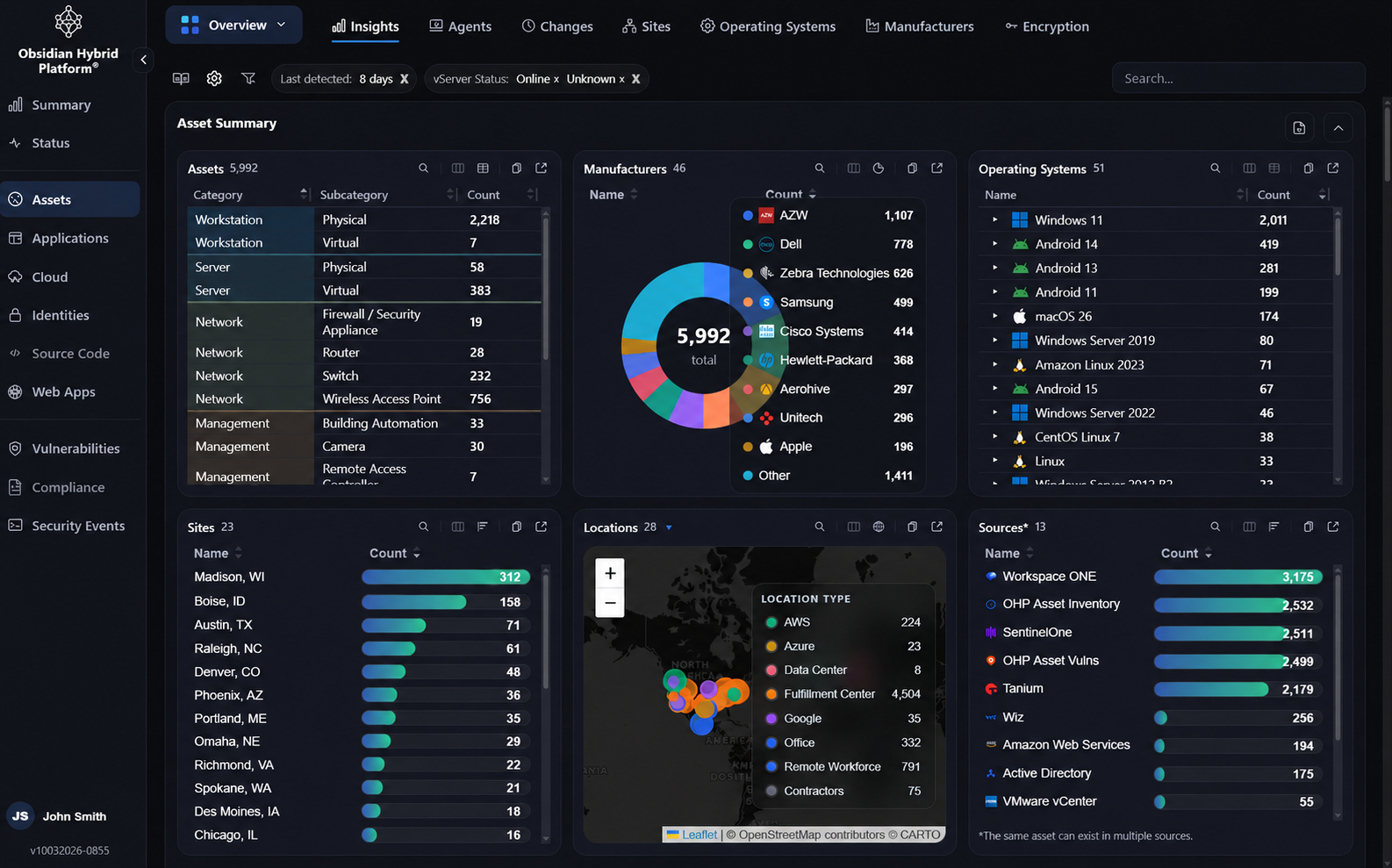Screen dimensions: 1392x868
Task: Expand the Amazon Linux 2023 row
Action: 994,364
